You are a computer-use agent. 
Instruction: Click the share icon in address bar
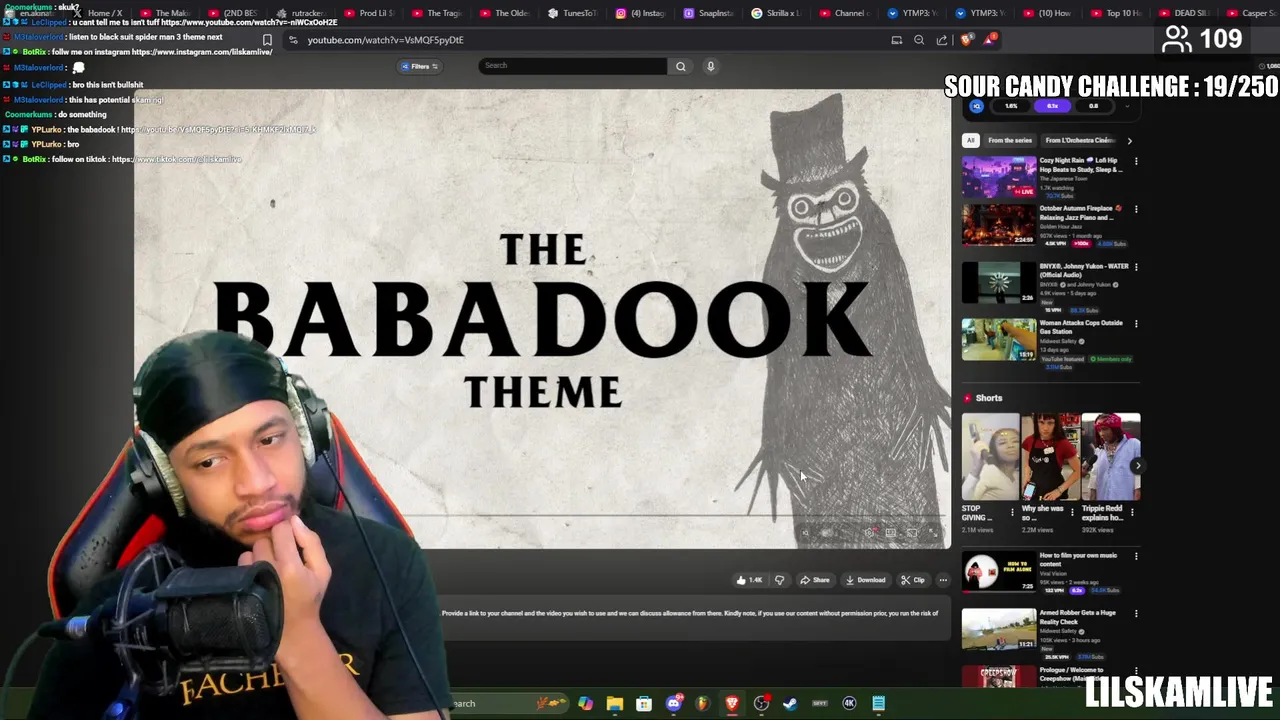click(x=942, y=40)
